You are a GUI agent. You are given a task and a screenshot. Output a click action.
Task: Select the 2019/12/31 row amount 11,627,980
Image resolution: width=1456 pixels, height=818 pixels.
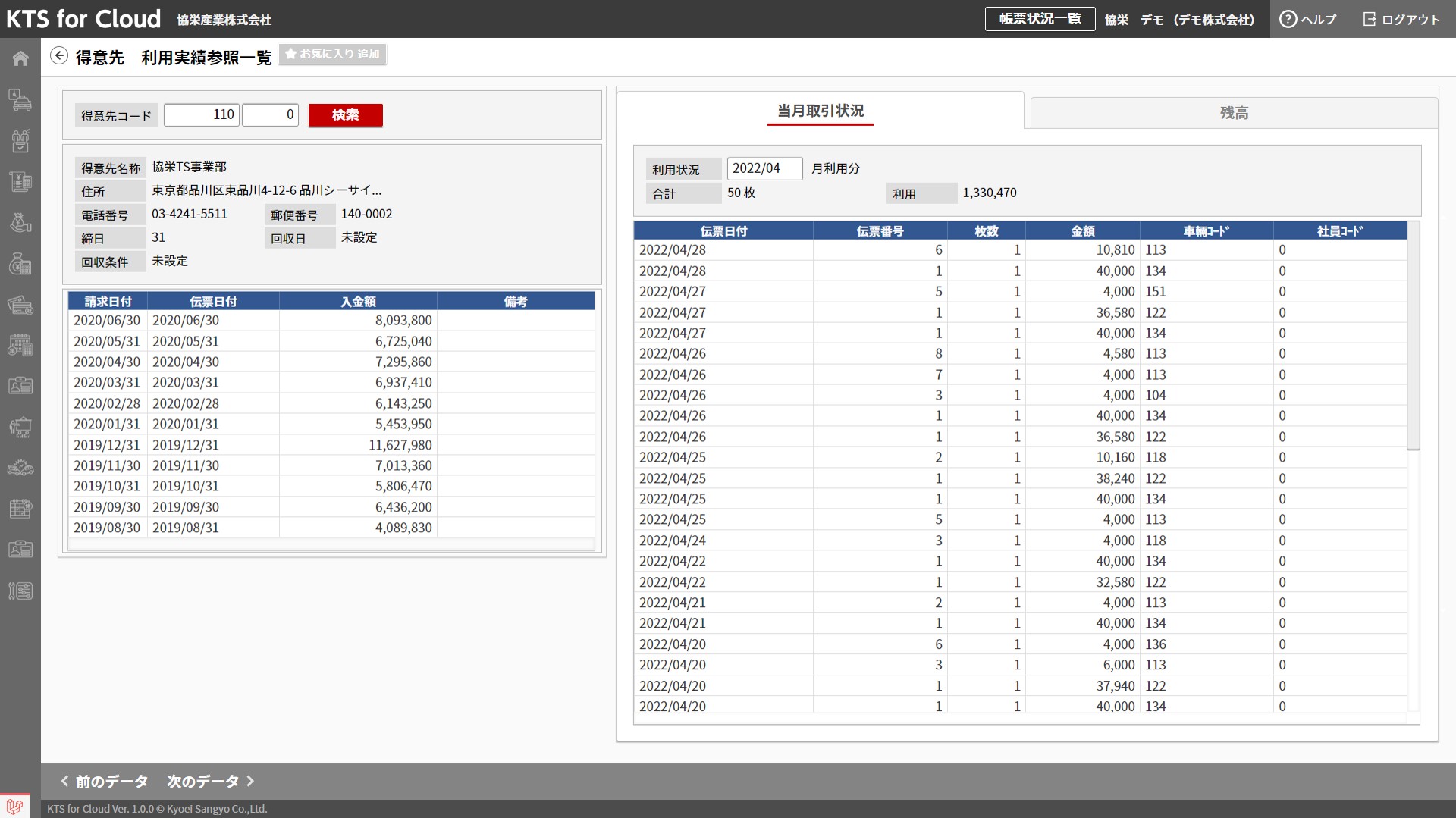[x=331, y=445]
